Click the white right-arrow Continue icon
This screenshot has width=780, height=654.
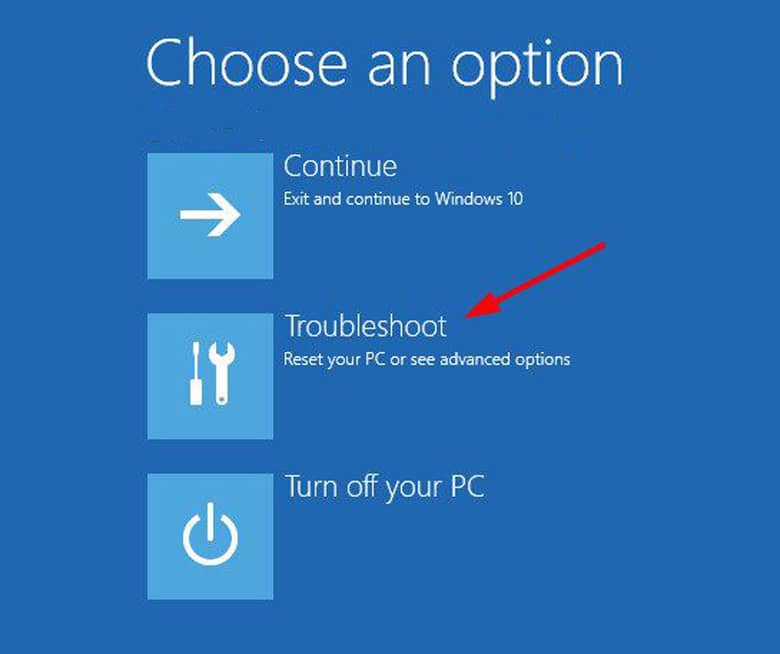coord(210,215)
